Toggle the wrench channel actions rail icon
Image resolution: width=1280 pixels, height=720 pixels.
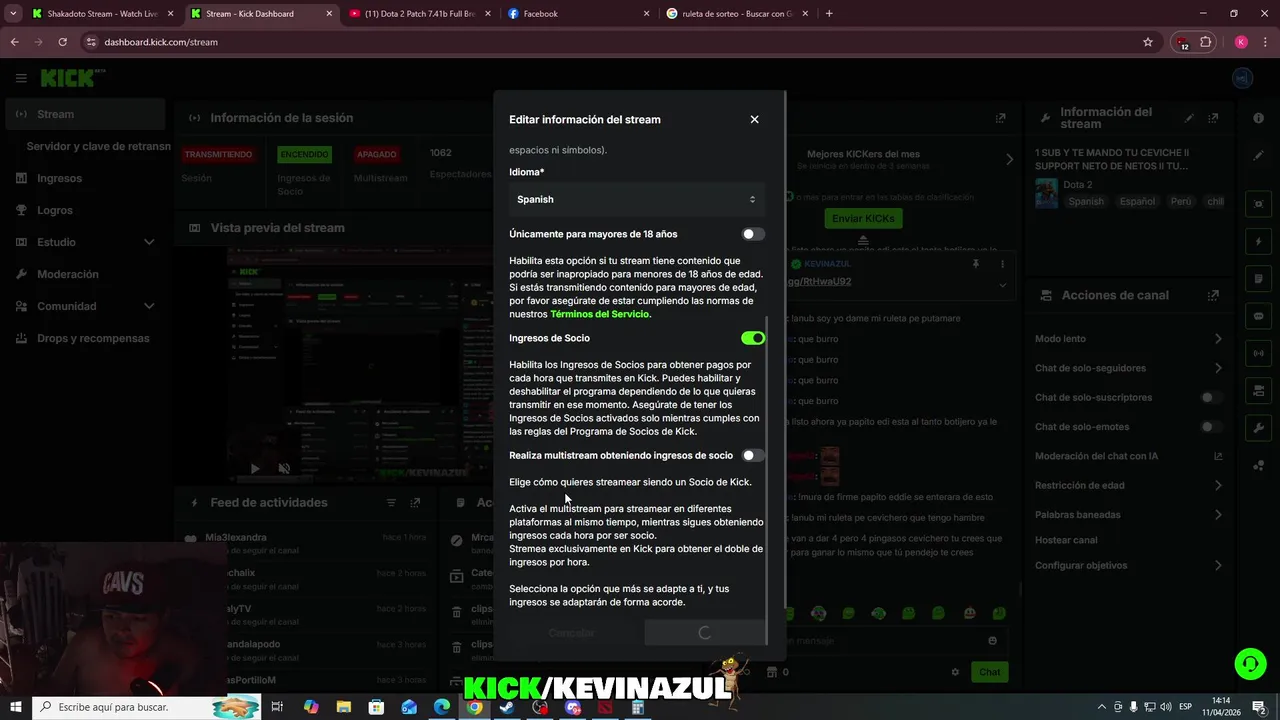click(1258, 427)
